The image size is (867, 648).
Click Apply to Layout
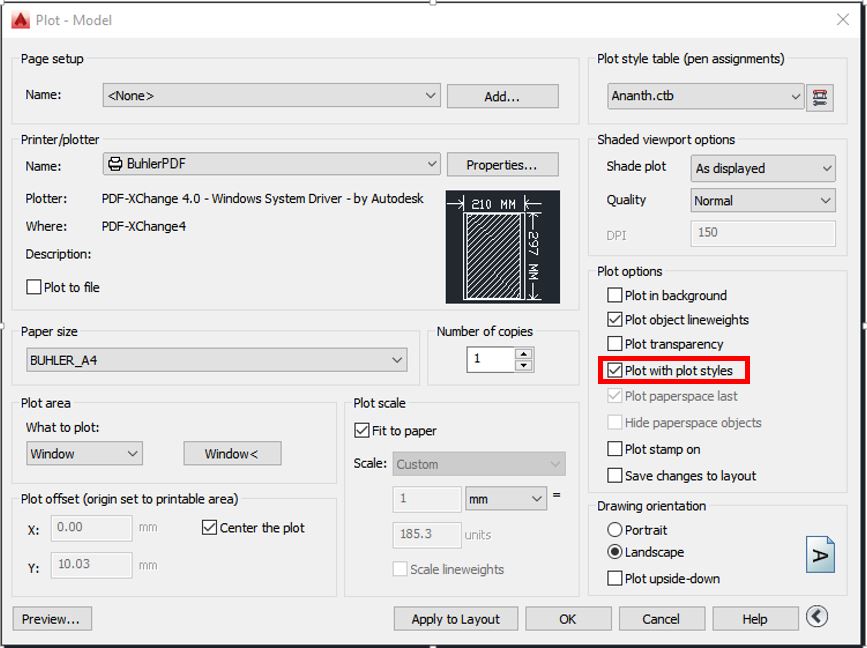tap(455, 618)
